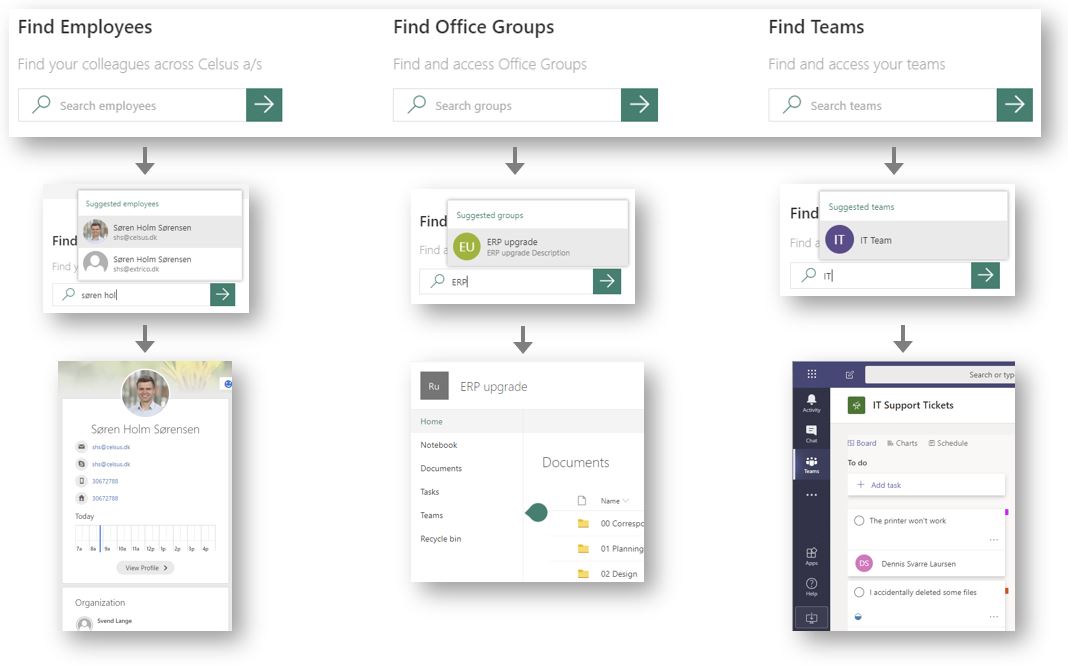Click the new chat compose icon
Screen dimensions: 1068x666
coord(849,375)
